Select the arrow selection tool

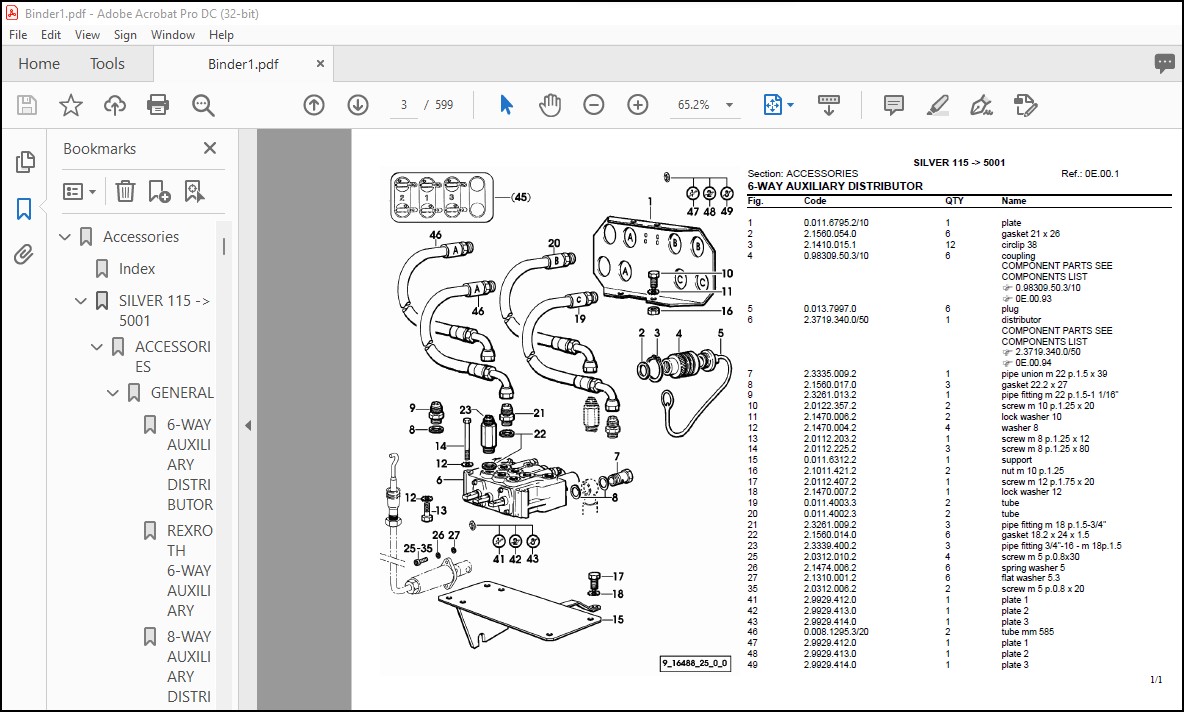(x=506, y=105)
